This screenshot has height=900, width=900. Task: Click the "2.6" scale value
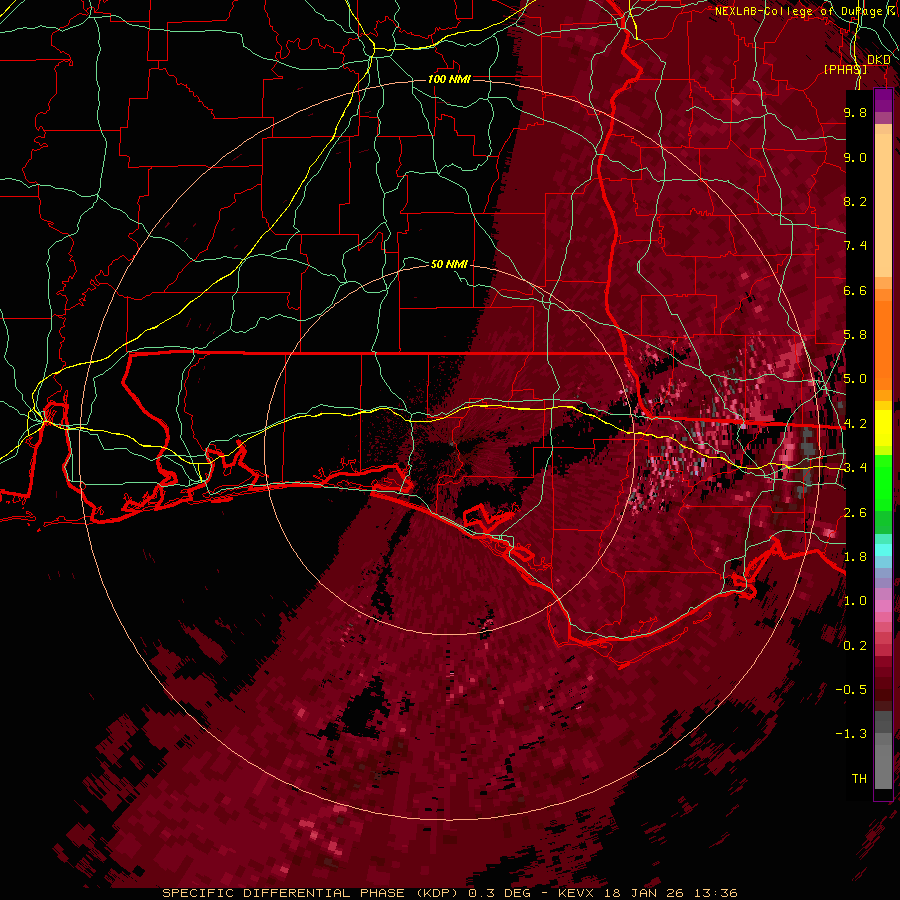click(855, 513)
